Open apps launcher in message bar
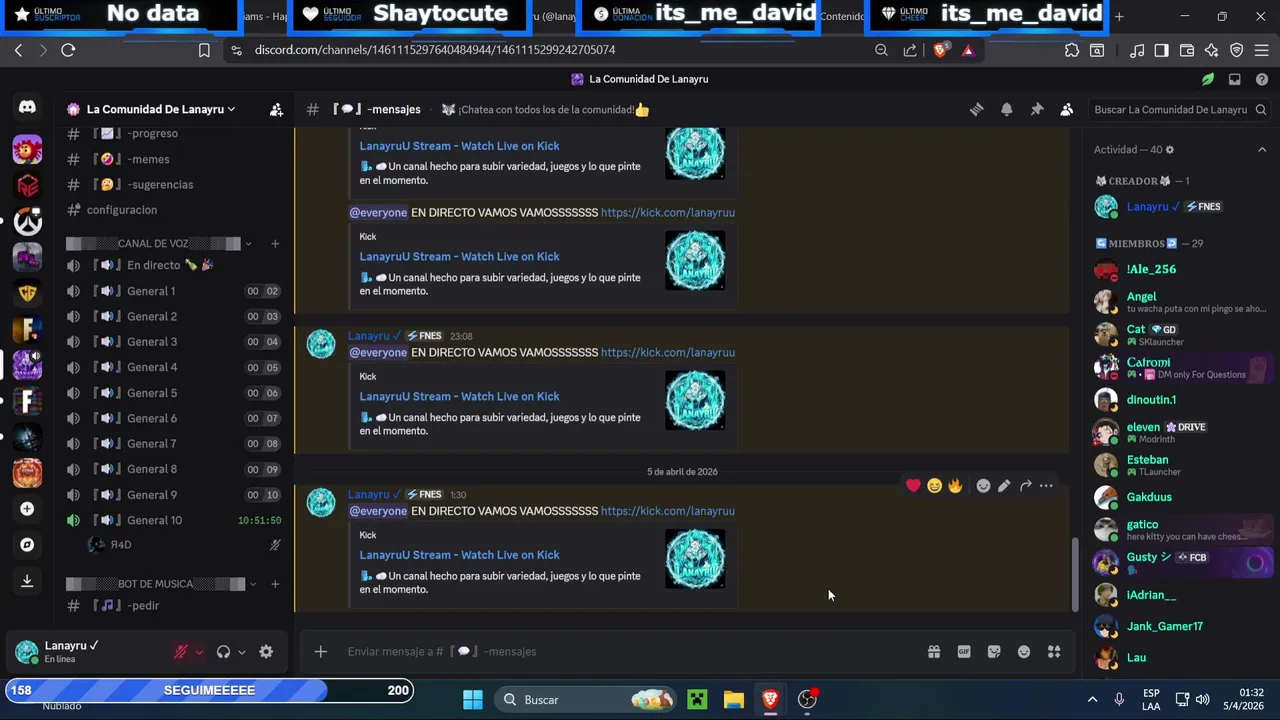This screenshot has width=1280, height=720. pos(1054,651)
